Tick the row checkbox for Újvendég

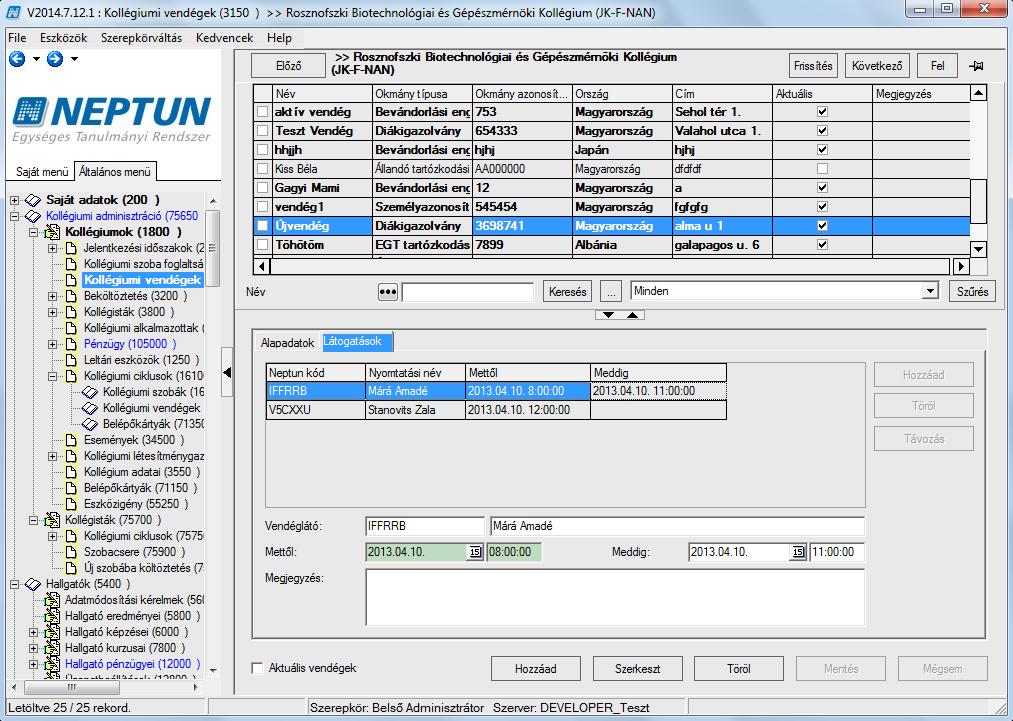(x=262, y=226)
